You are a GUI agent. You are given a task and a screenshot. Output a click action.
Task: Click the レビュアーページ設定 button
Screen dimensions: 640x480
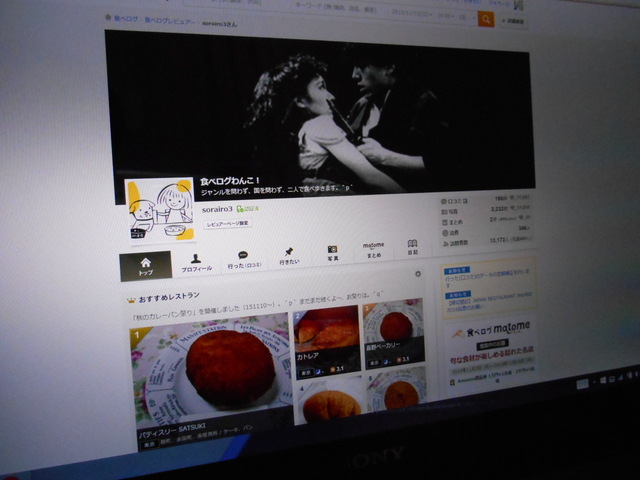click(228, 225)
